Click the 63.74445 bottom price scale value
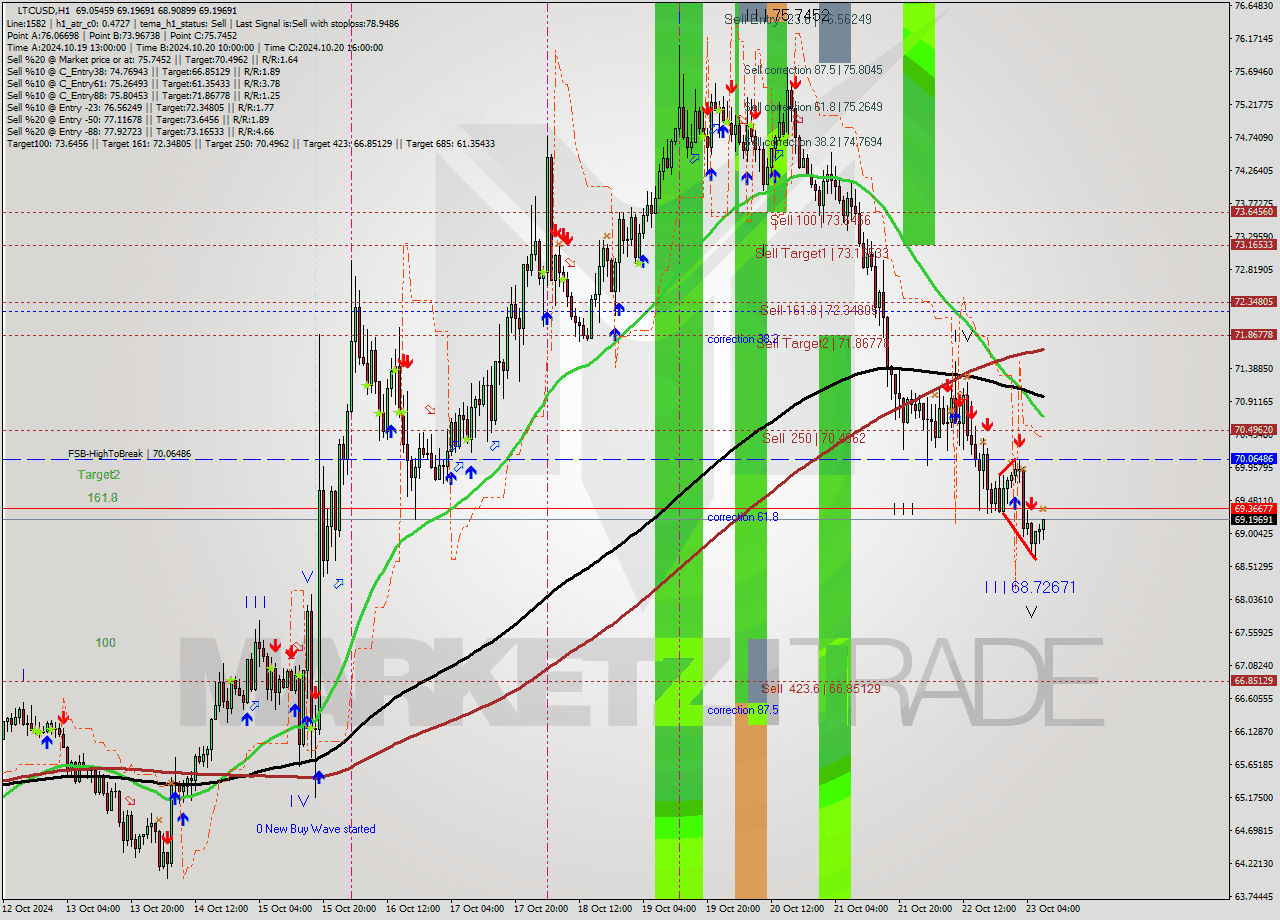 point(1253,897)
